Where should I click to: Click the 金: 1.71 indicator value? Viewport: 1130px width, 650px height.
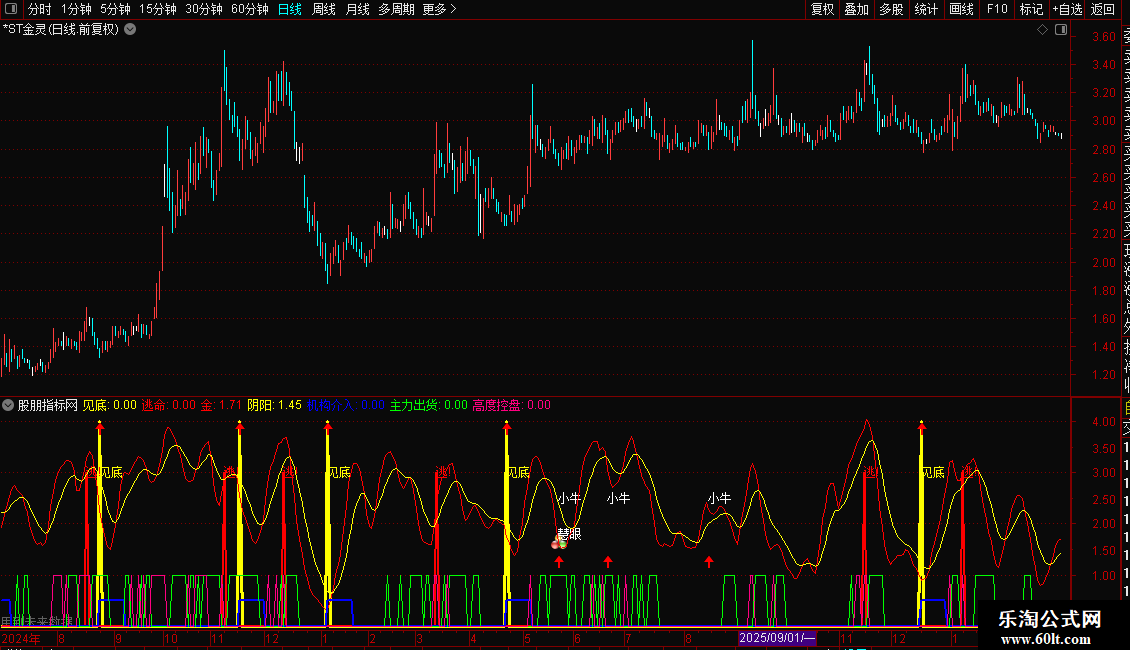click(221, 405)
